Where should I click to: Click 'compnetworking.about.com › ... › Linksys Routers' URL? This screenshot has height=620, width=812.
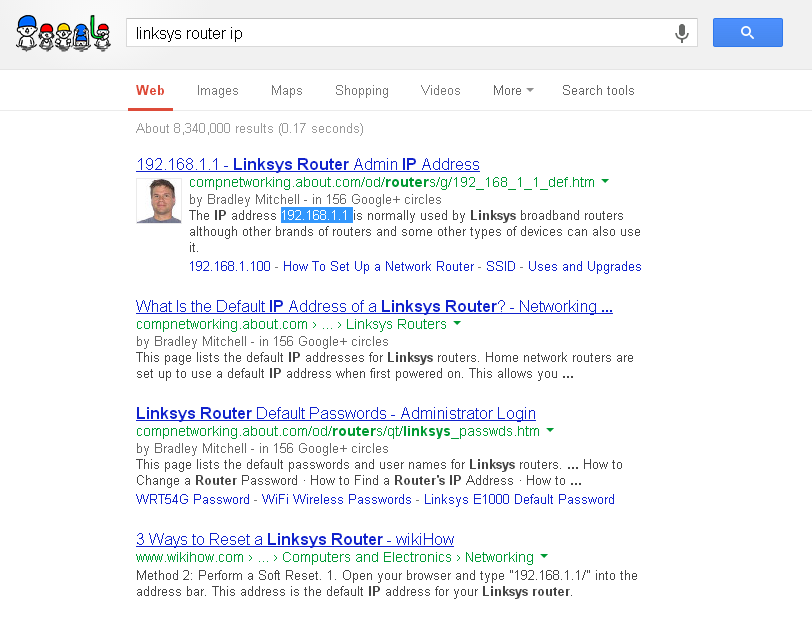[x=291, y=324]
